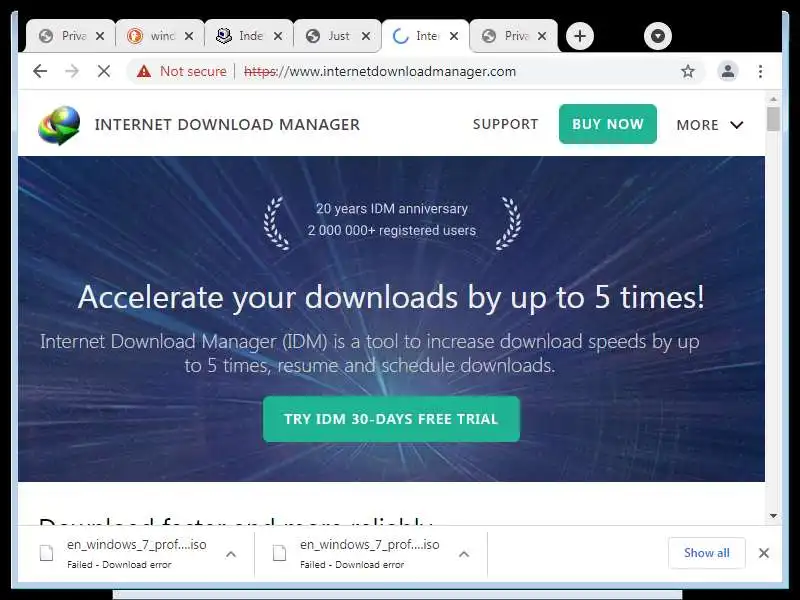This screenshot has width=800, height=600.
Task: Click '2 000 000+ registered users' text
Action: click(x=392, y=231)
